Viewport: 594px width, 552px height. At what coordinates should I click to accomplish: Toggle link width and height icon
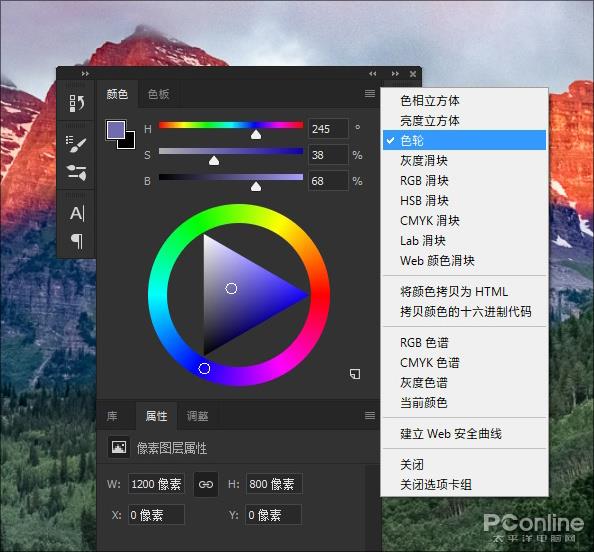(x=206, y=484)
